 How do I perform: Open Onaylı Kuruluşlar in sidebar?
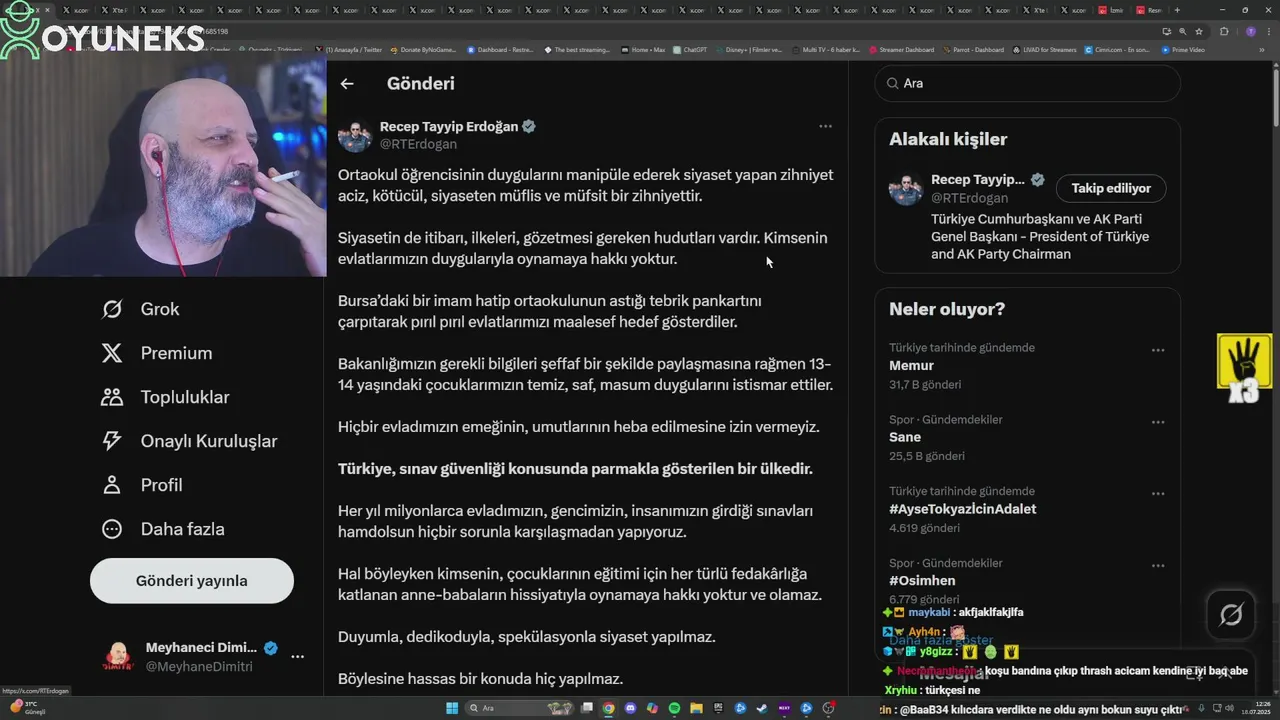(188, 441)
